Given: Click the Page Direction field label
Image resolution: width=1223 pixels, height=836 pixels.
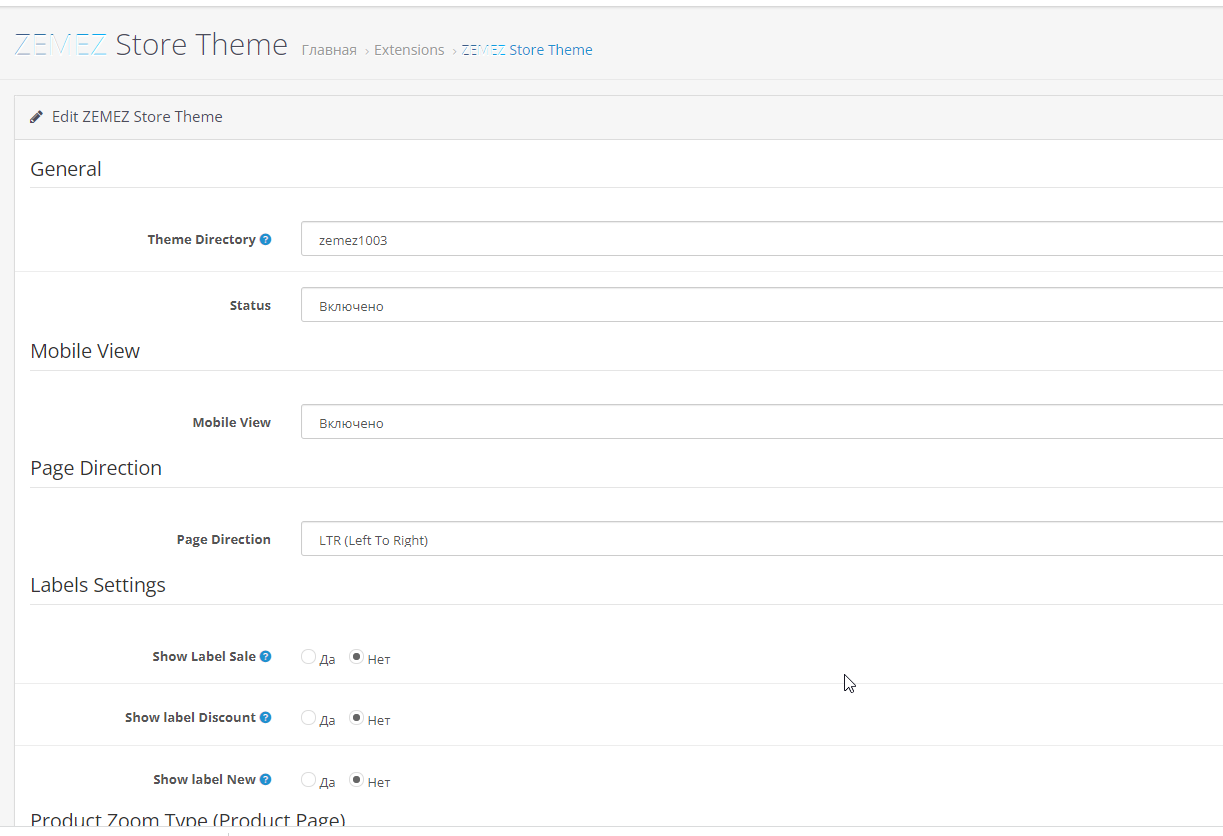Looking at the screenshot, I should 223,540.
